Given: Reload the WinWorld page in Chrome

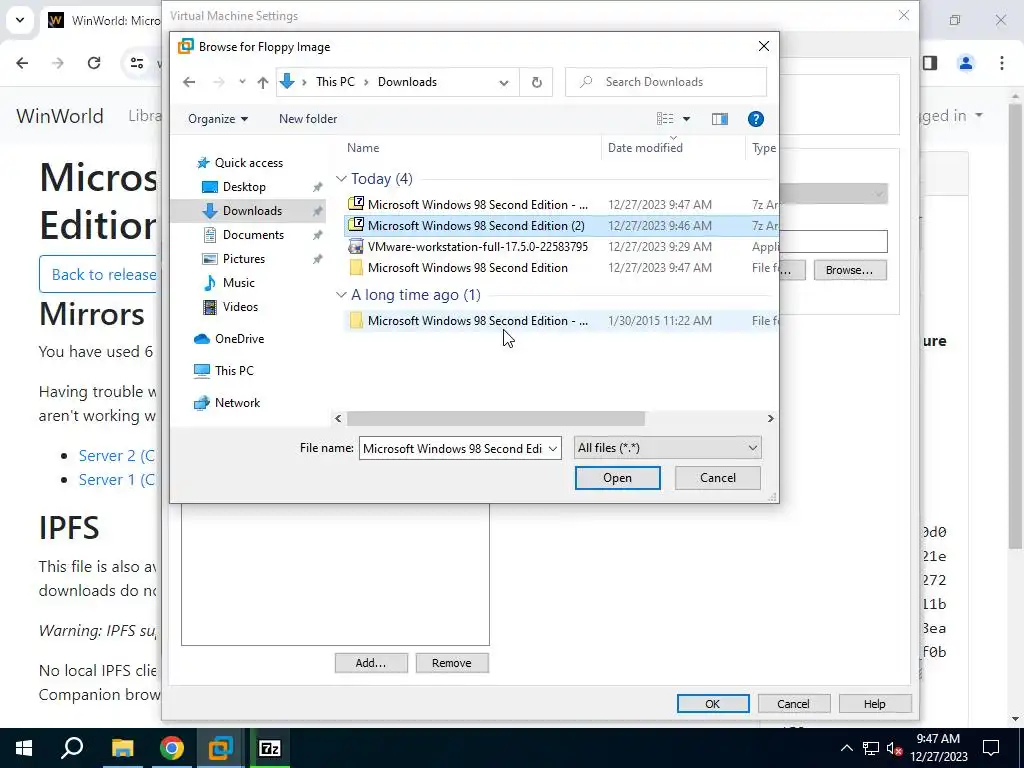Looking at the screenshot, I should pos(94,63).
